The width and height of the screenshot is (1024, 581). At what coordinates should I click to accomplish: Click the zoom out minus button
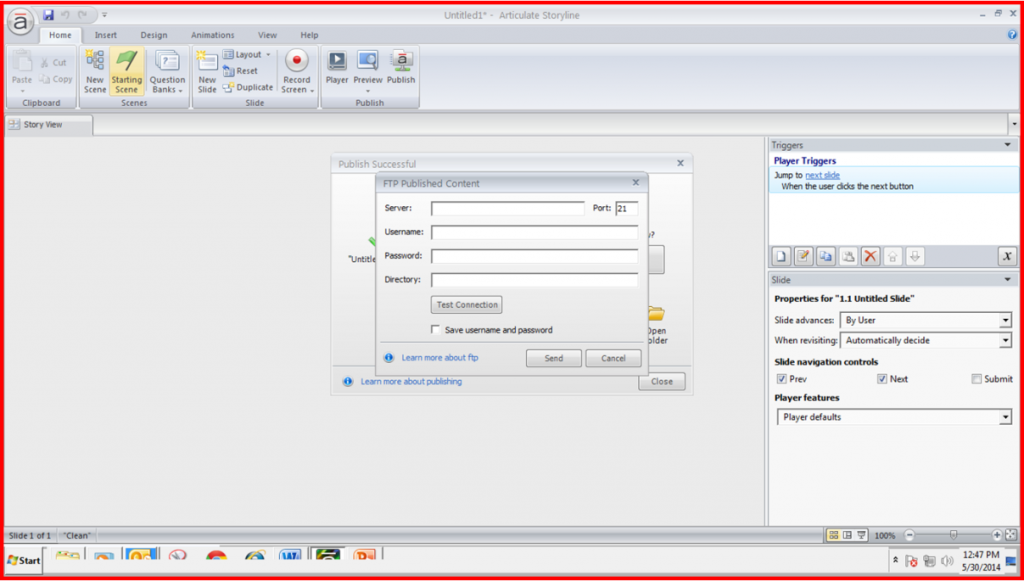[908, 535]
